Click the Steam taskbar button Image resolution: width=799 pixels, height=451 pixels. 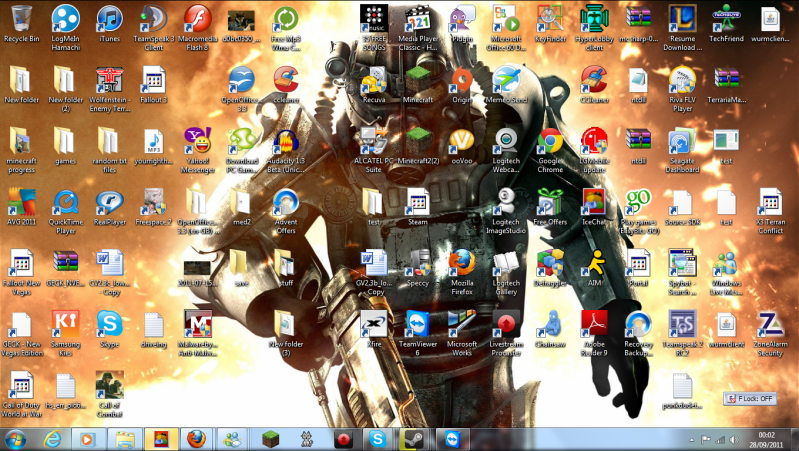[x=413, y=439]
